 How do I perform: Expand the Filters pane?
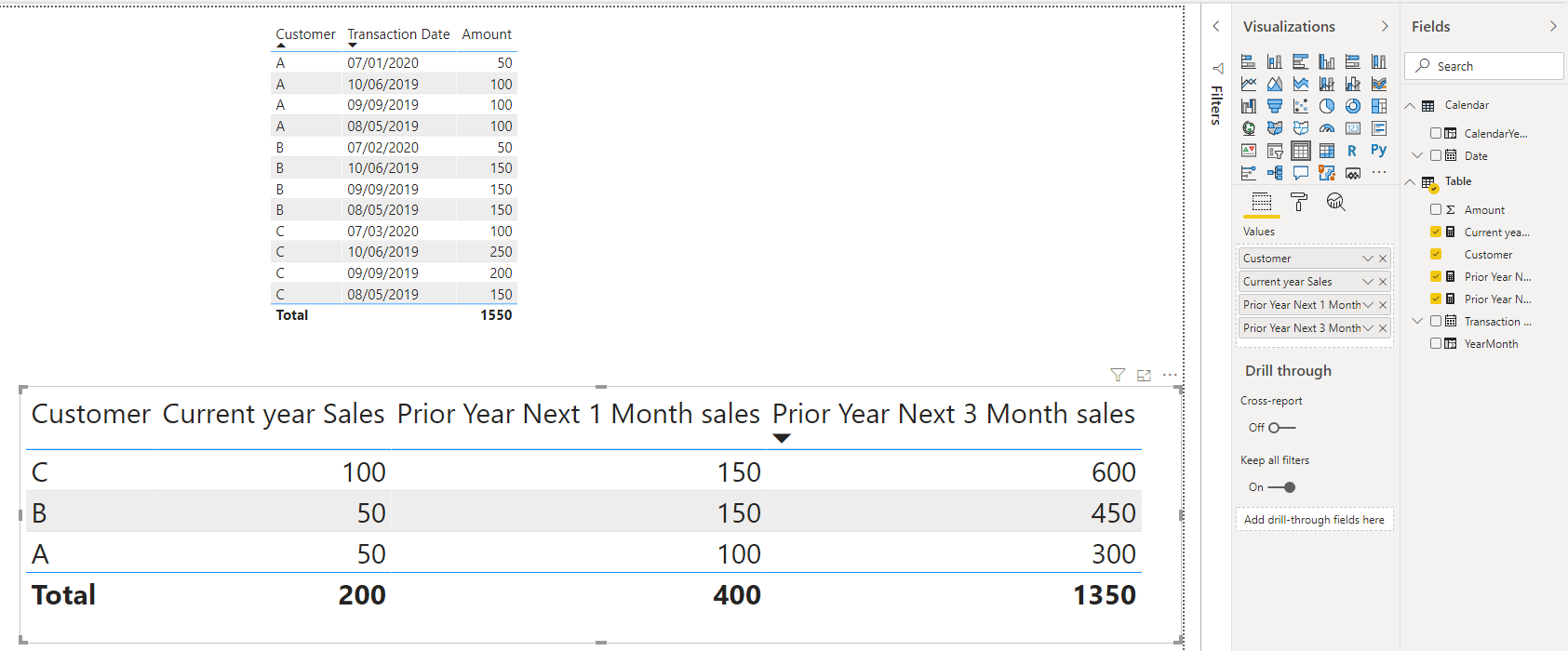pos(1216,26)
